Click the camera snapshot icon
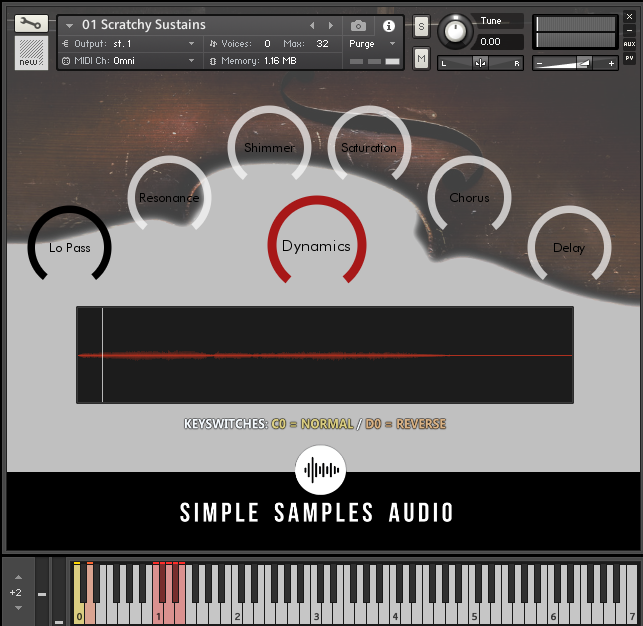Screen dimensions: 643x626 pyautogui.click(x=358, y=25)
